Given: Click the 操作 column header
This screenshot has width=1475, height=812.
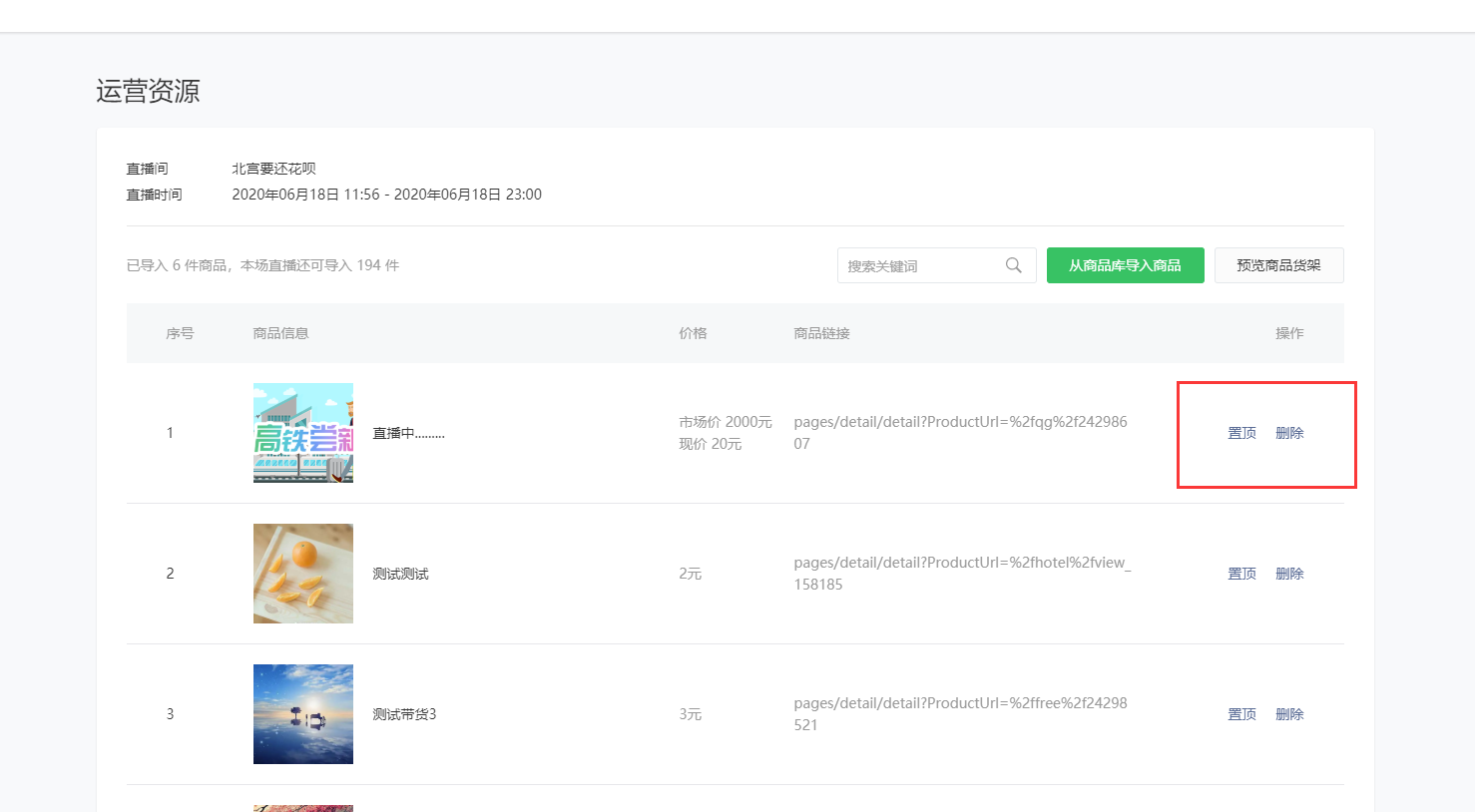Looking at the screenshot, I should [x=1289, y=333].
